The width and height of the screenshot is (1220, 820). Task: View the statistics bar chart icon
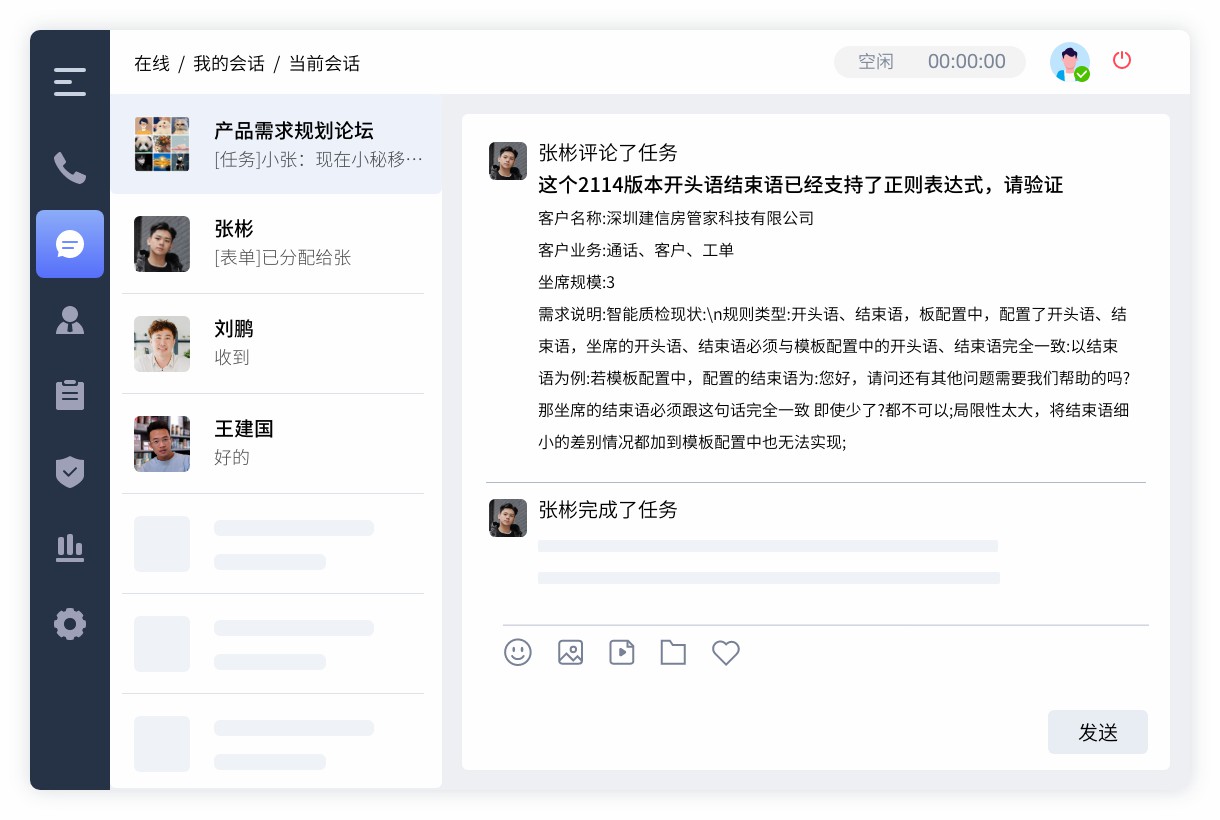click(70, 548)
